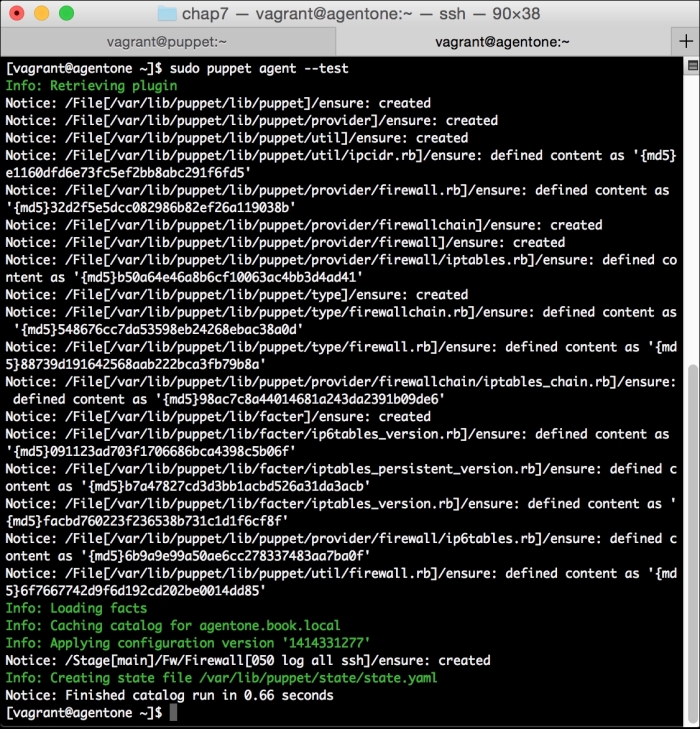
Task: Click the cursor at the final prompt
Action: 173,712
